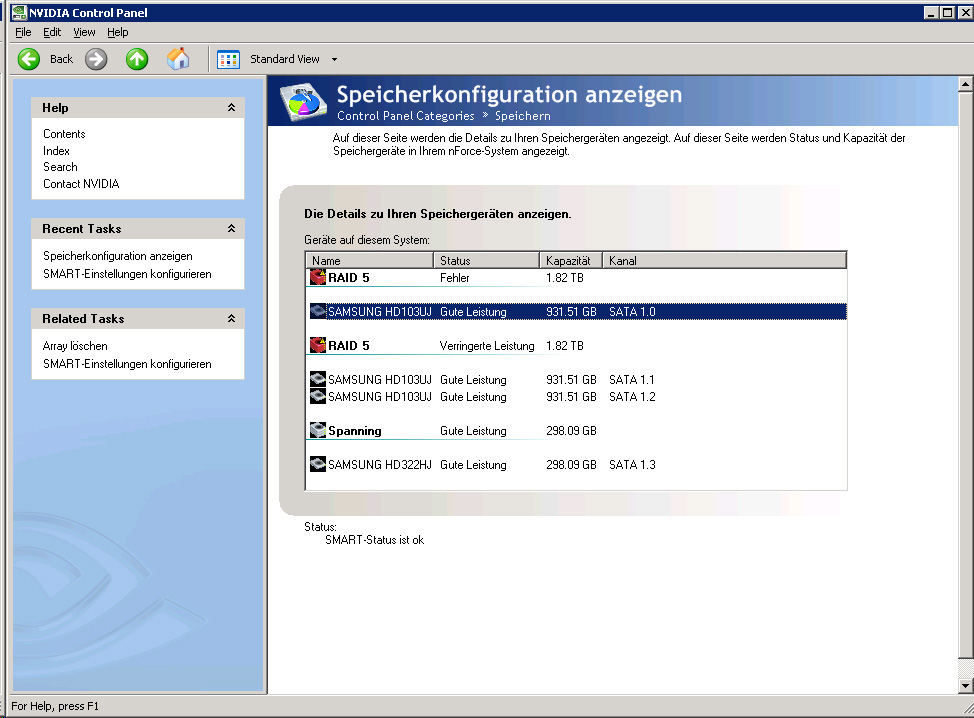Viewport: 974px width, 718px height.
Task: Open Speicherkonfiguration anzeigen in Recent Tasks
Action: coord(117,256)
